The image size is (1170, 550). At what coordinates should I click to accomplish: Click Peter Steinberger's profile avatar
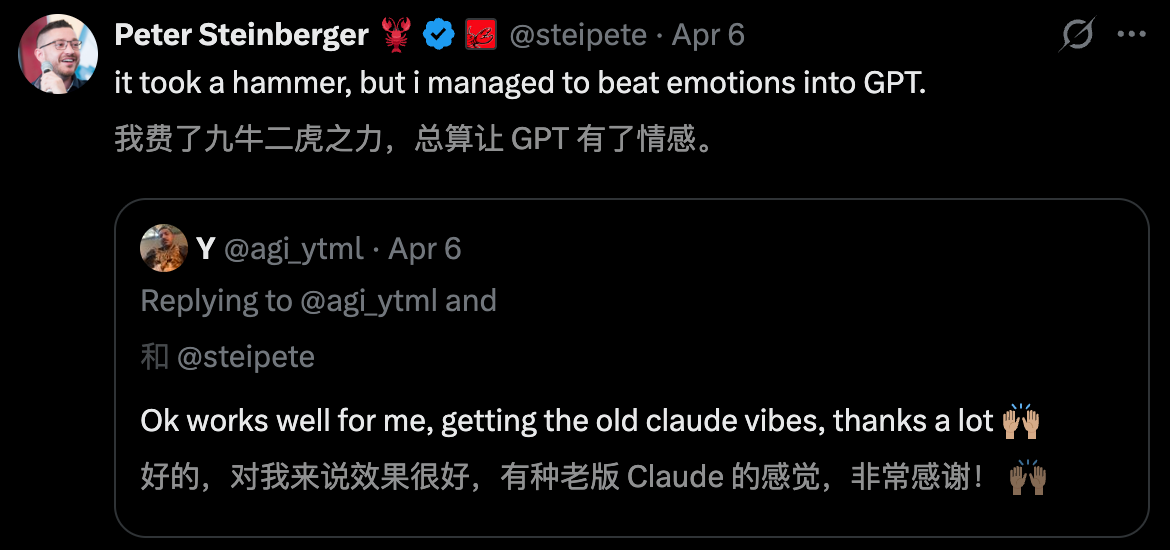[58, 54]
